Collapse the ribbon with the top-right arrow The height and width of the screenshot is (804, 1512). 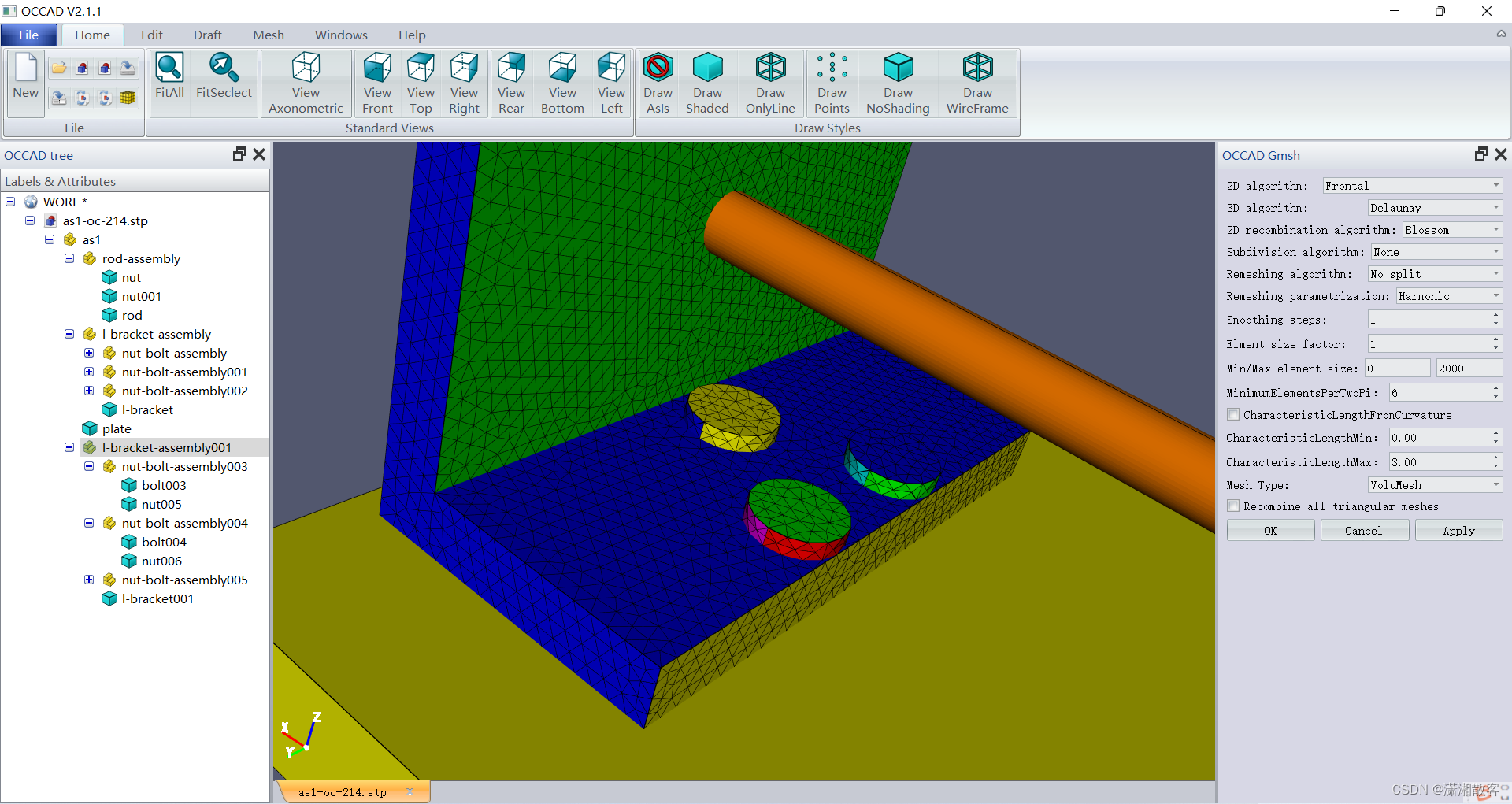click(x=1501, y=34)
